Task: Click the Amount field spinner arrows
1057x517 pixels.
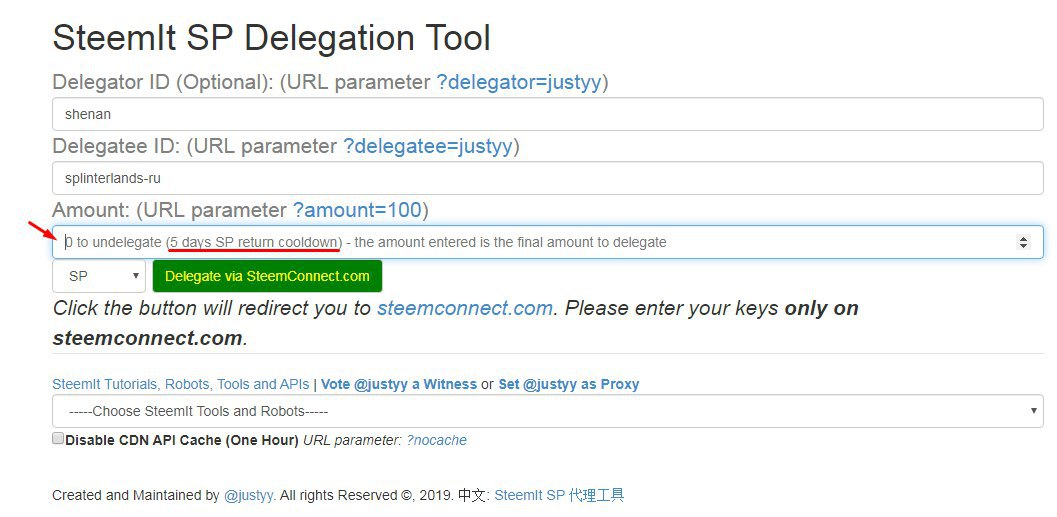Action: [1023, 242]
